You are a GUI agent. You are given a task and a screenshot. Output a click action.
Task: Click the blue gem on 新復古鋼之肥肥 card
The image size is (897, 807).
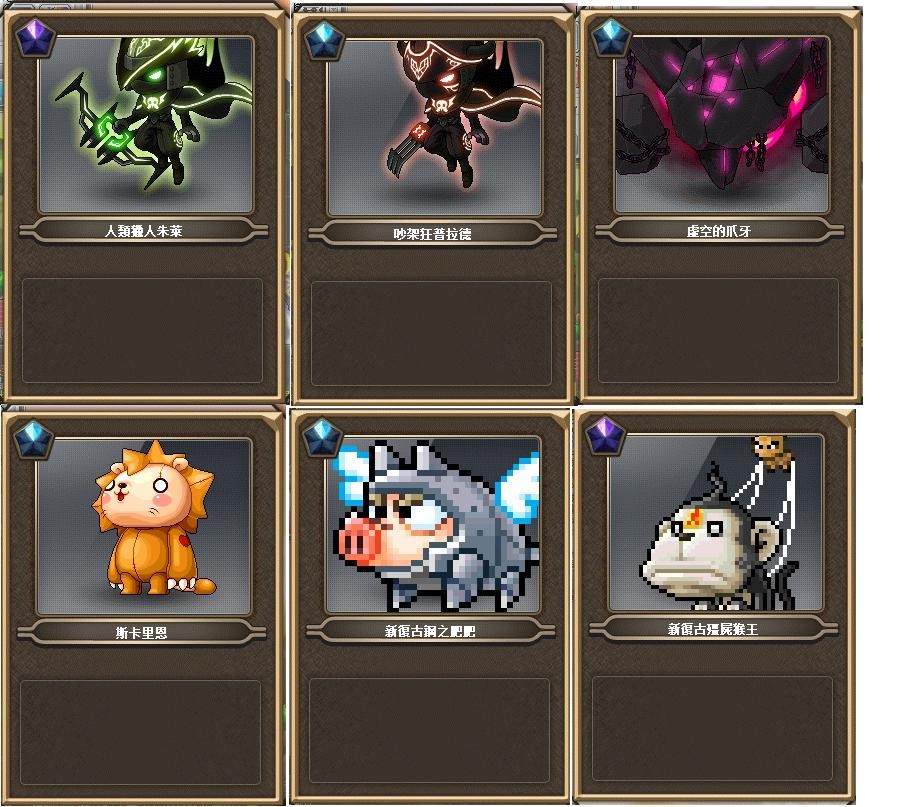(322, 437)
